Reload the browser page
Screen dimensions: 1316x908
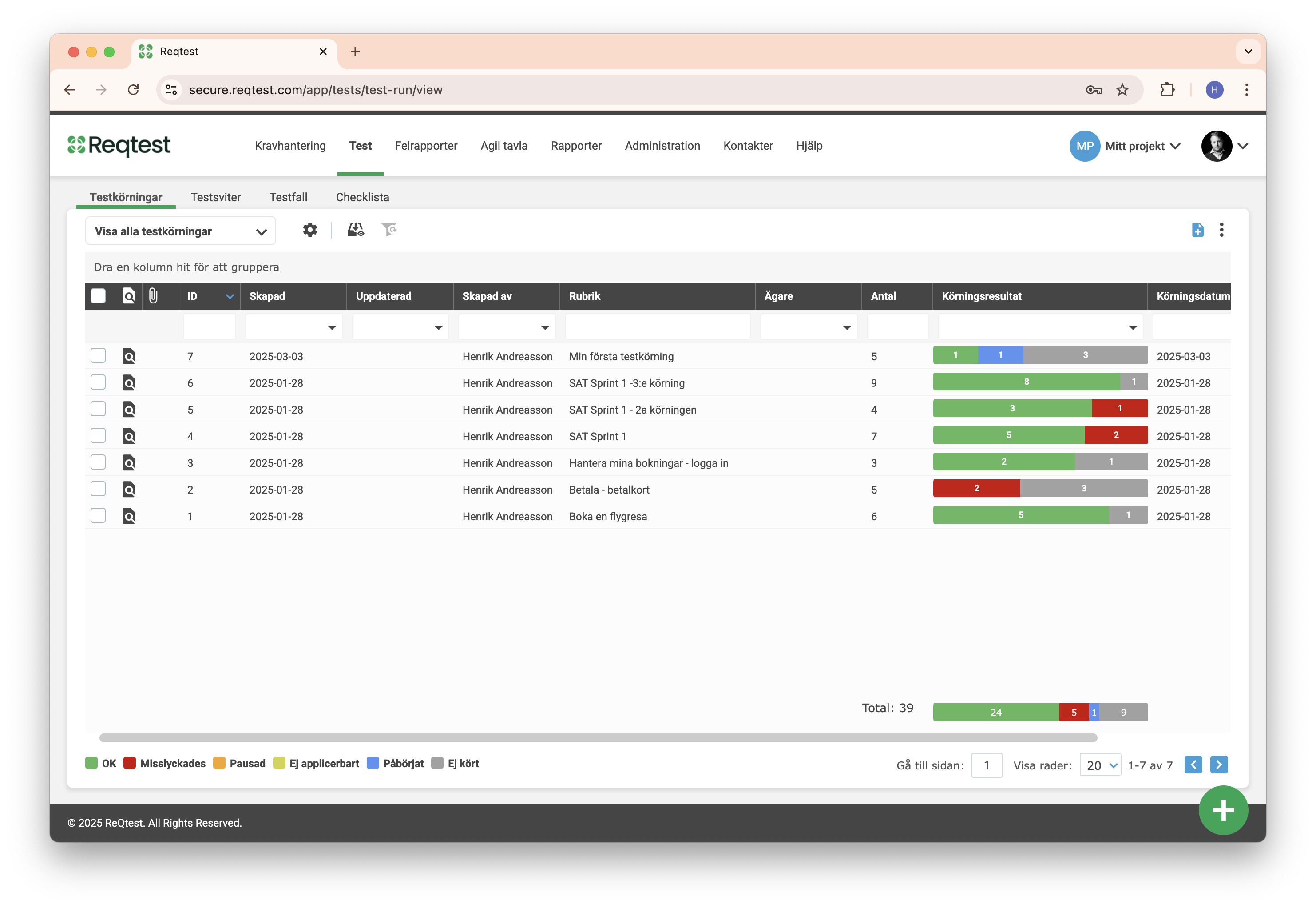134,90
